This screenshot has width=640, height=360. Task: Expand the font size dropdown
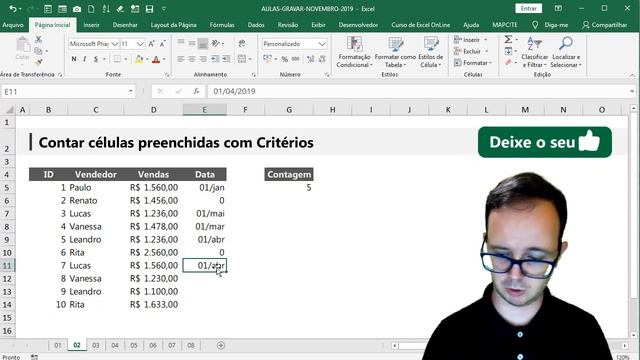(x=140, y=44)
